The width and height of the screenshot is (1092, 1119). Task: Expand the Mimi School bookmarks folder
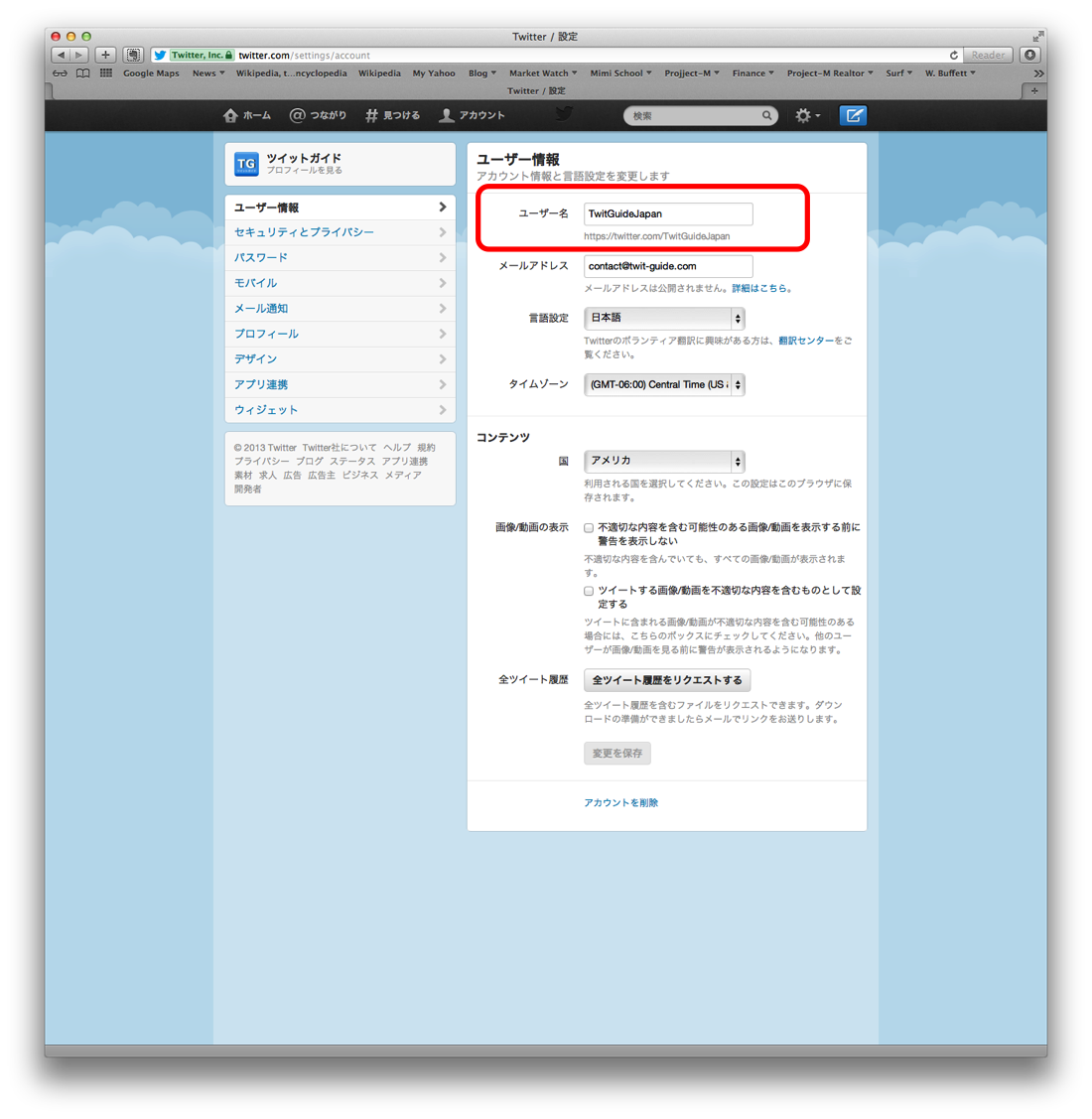click(620, 72)
